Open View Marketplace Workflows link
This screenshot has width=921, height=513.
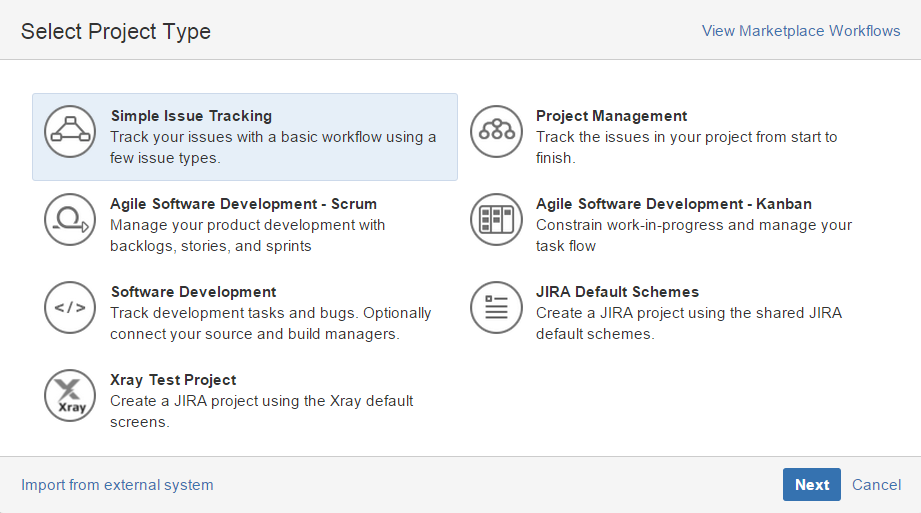pos(801,31)
